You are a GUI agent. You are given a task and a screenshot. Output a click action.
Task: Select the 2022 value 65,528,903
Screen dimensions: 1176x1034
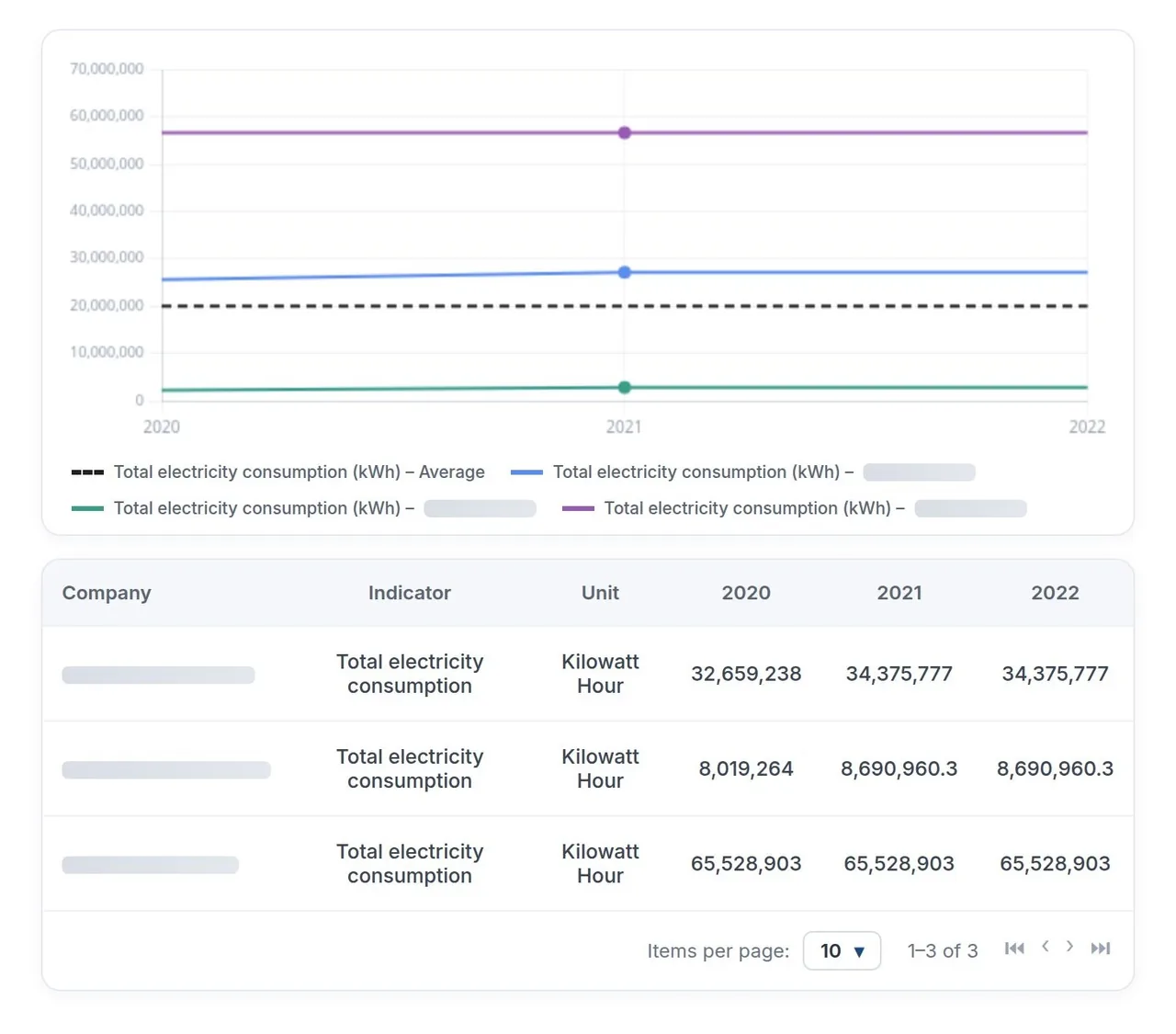(x=1055, y=864)
